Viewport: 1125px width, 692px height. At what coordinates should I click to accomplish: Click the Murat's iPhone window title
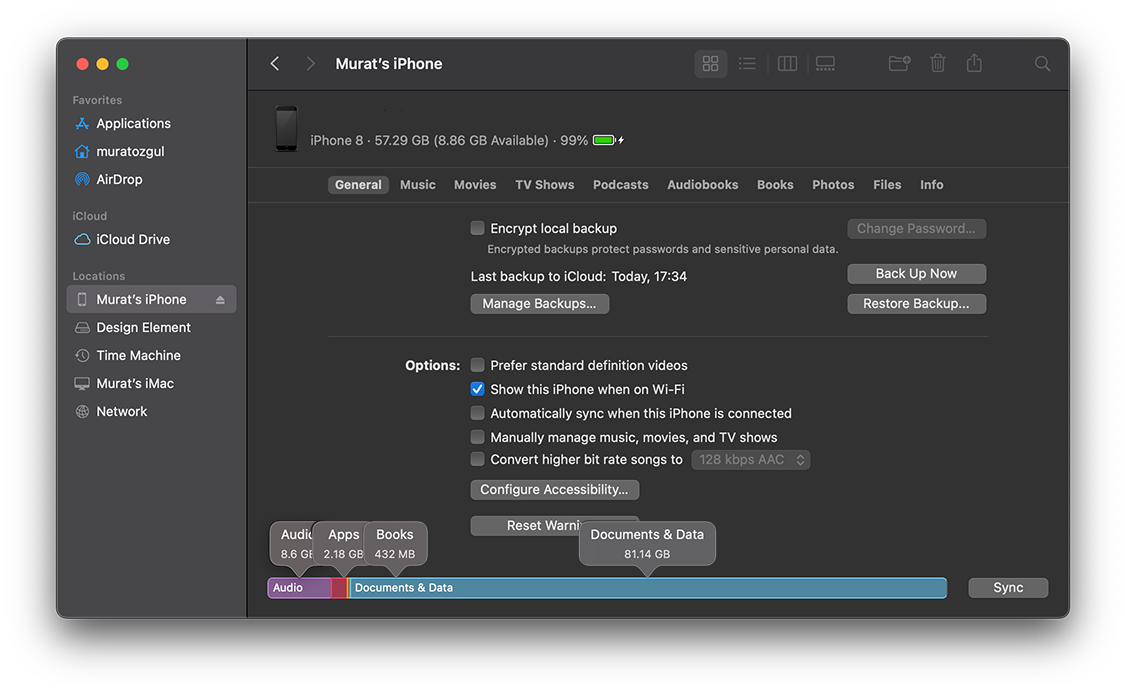click(389, 64)
